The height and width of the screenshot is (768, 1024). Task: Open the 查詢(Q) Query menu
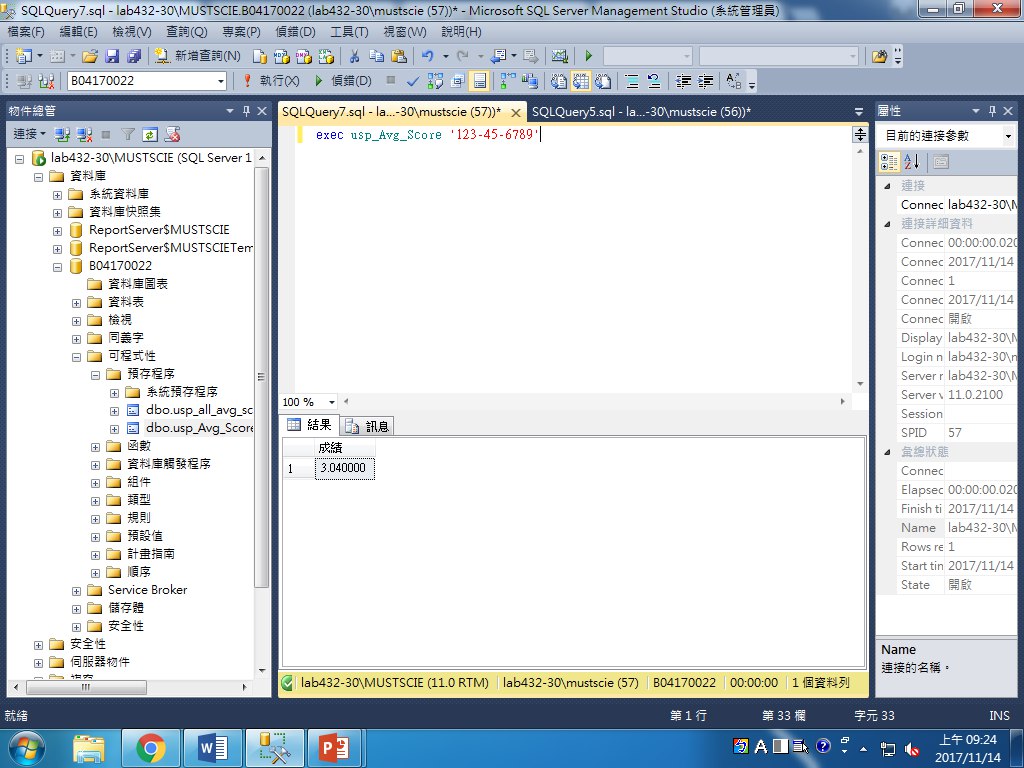click(x=186, y=32)
